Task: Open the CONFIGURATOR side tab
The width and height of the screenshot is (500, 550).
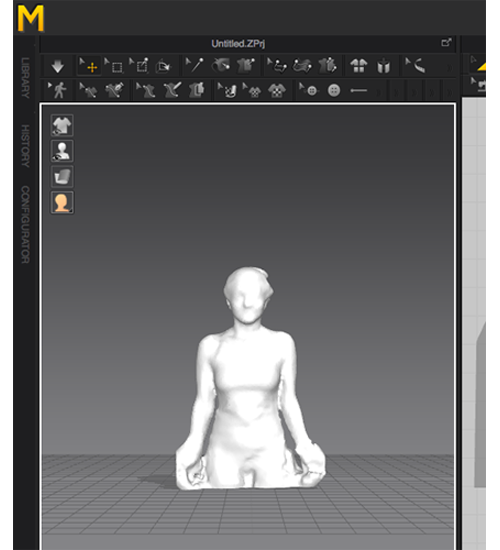Action: click(25, 224)
